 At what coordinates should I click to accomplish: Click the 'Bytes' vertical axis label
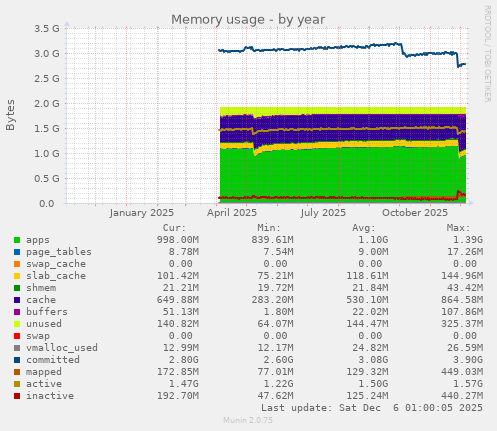click(10, 115)
